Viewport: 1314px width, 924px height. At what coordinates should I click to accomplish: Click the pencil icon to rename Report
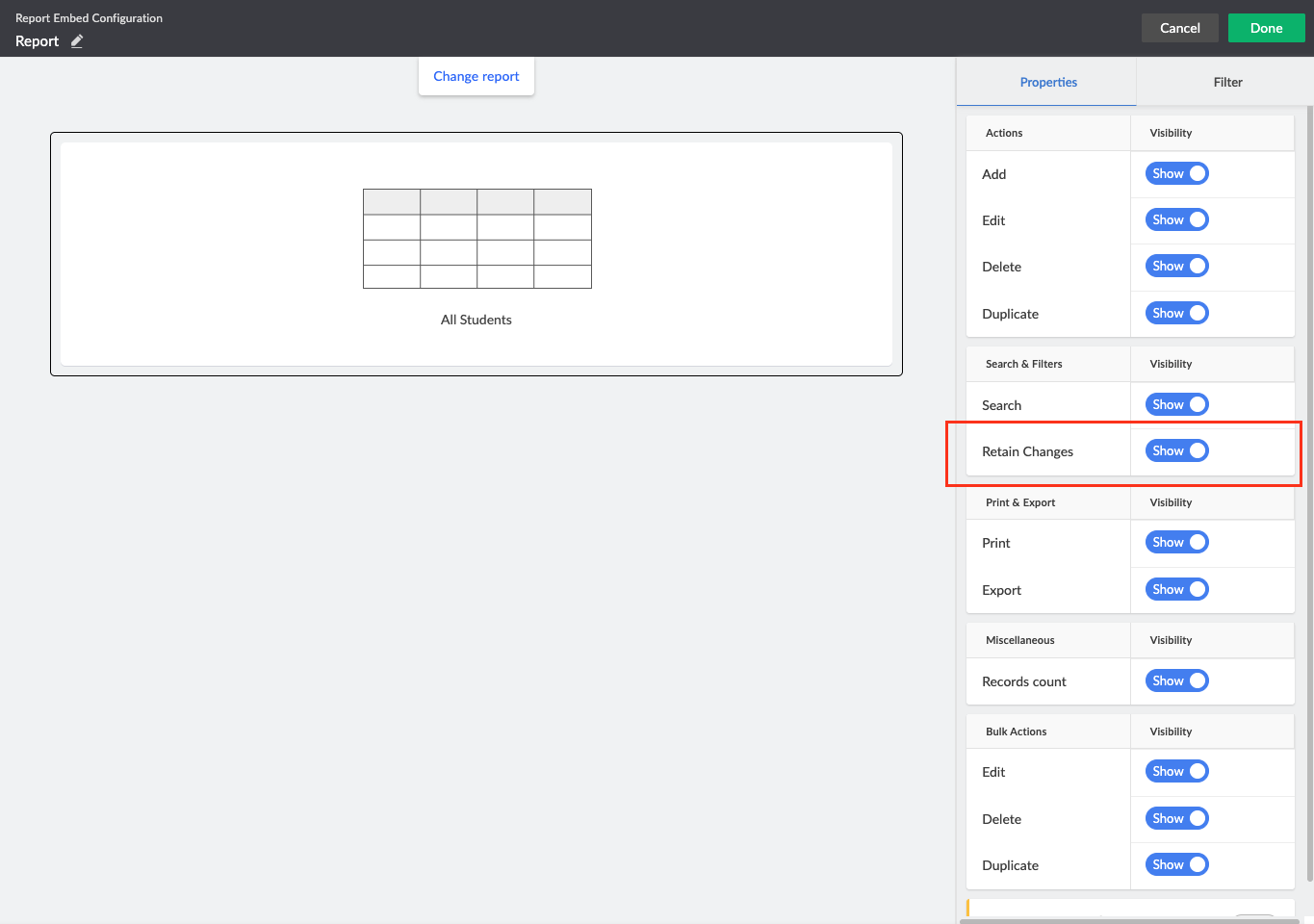click(75, 41)
